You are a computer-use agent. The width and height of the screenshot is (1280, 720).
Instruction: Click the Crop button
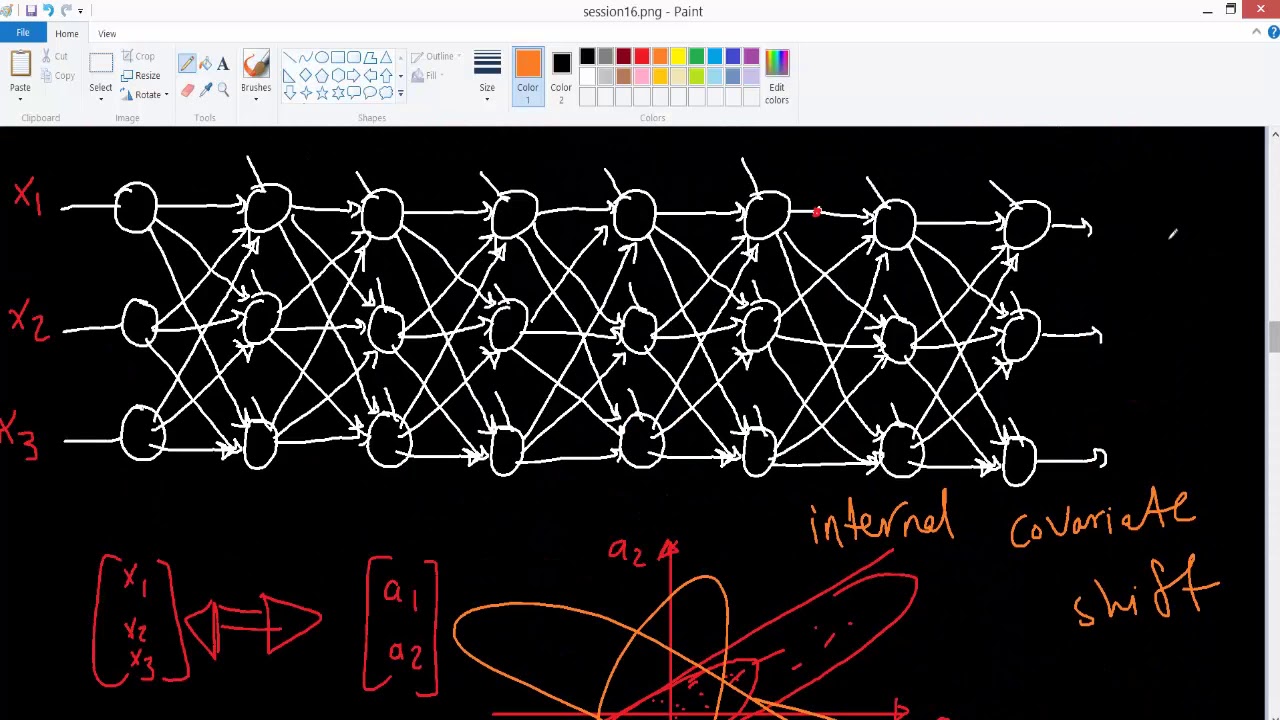(138, 57)
